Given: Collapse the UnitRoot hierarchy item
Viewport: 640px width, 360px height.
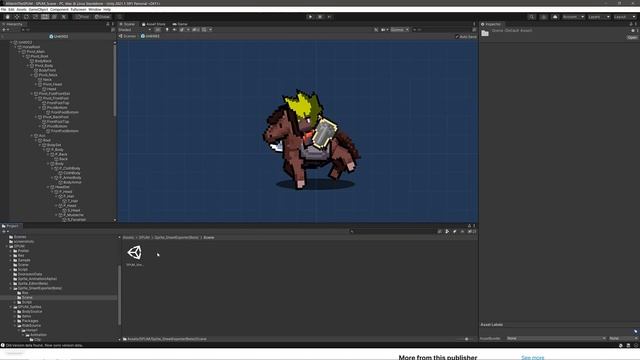Looking at the screenshot, I should point(11,42).
